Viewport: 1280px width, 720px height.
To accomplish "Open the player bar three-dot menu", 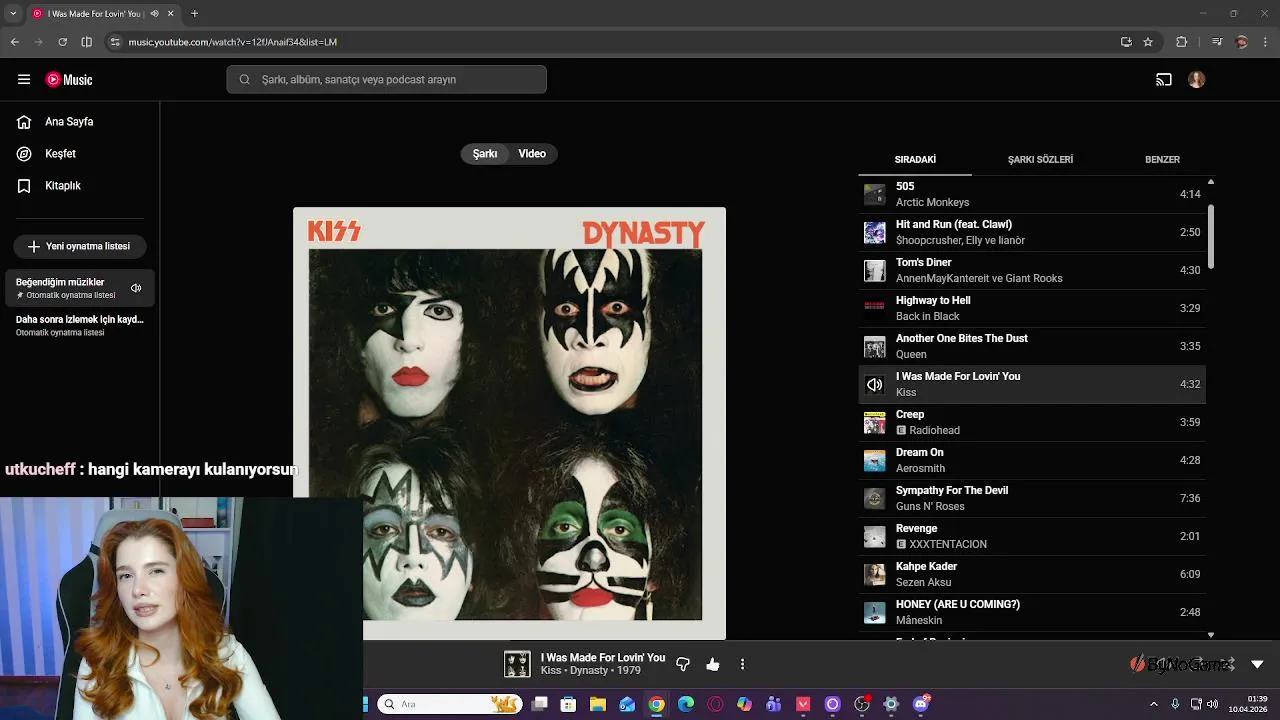I will (x=742, y=664).
